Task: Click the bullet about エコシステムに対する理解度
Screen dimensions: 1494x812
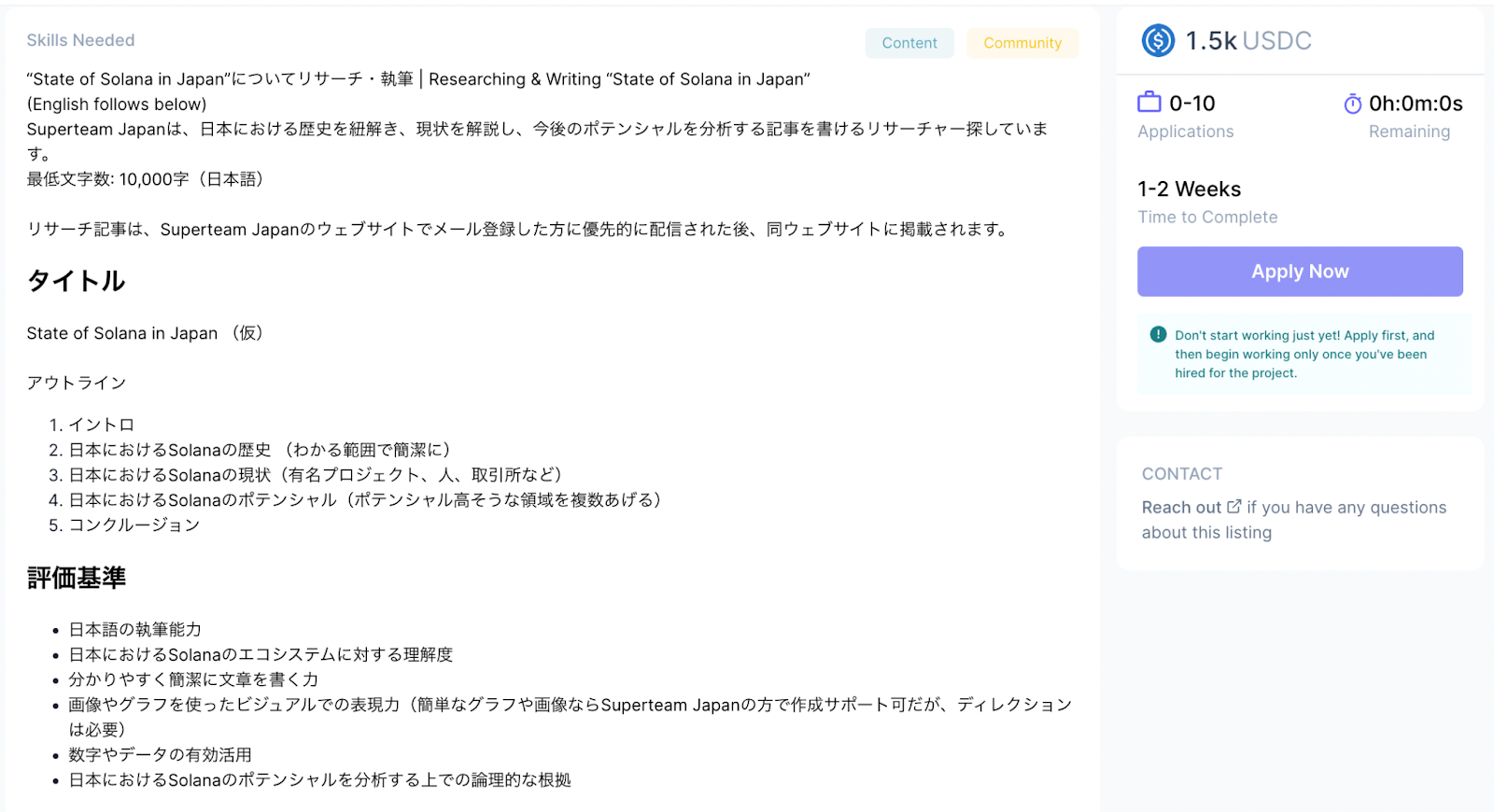Action: [x=261, y=655]
